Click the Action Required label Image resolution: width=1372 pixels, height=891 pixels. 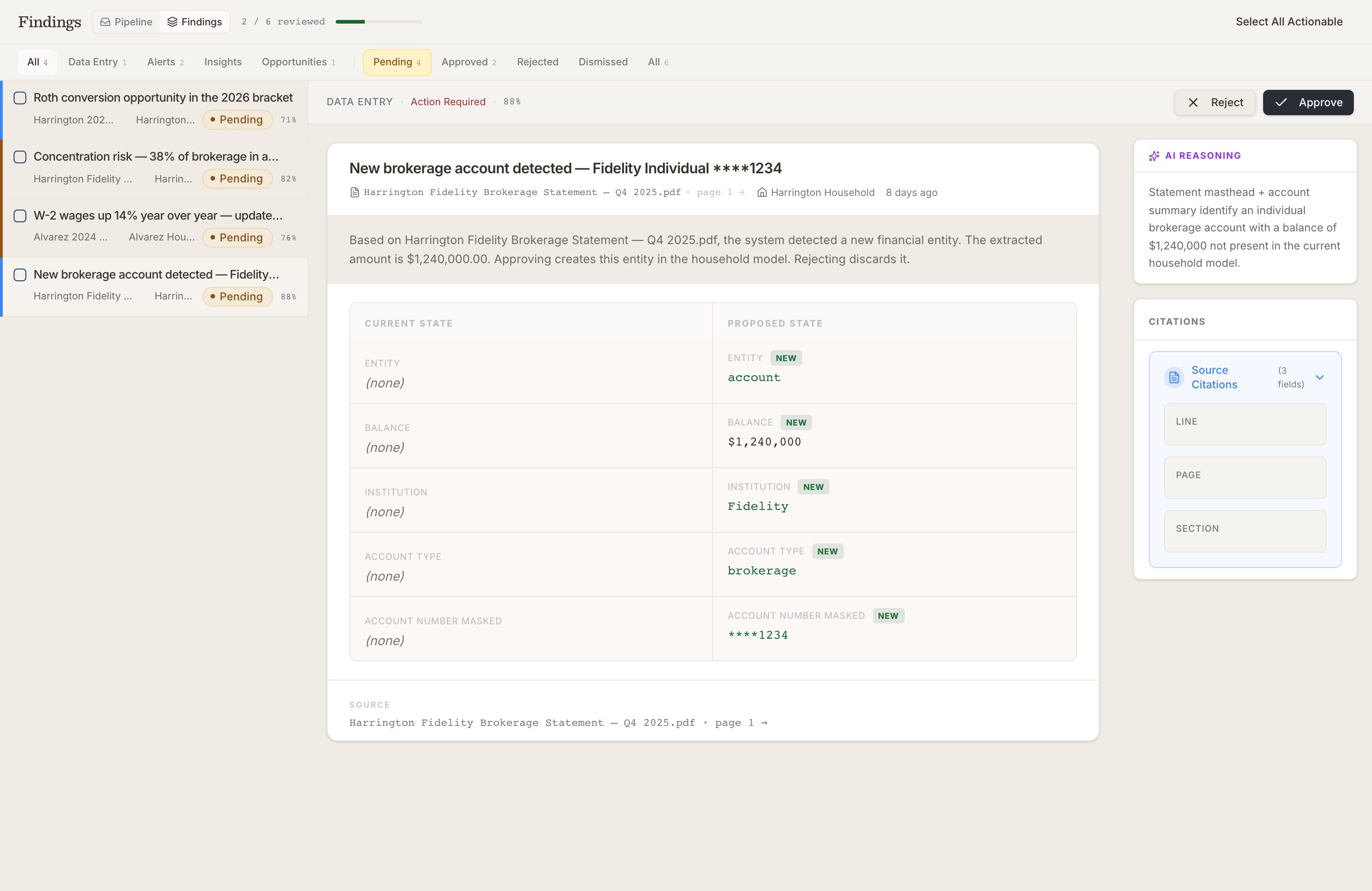click(x=448, y=102)
